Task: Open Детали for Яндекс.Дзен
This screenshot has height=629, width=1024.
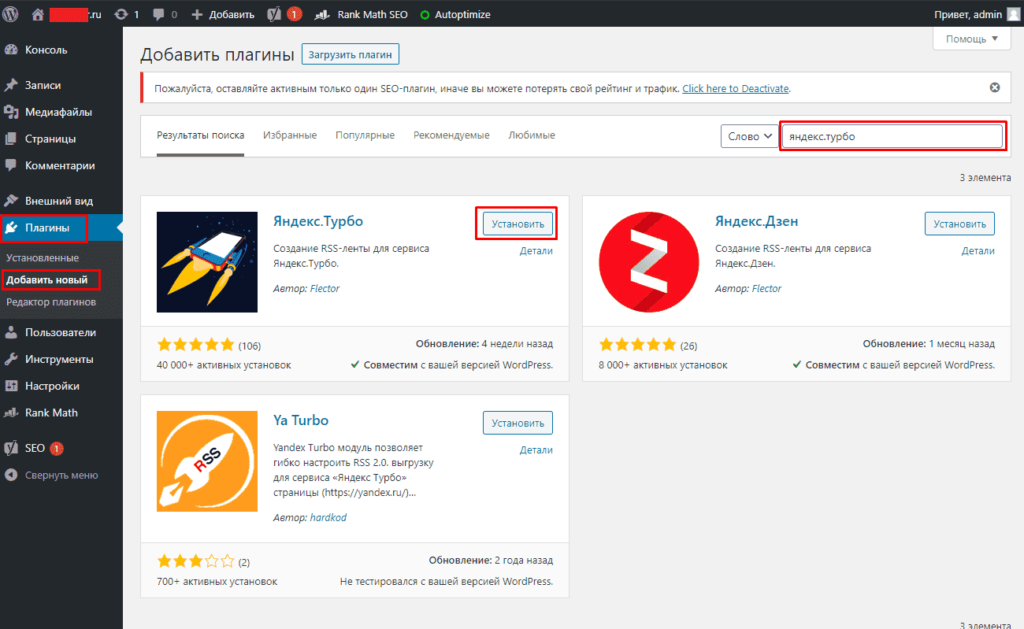Action: point(978,251)
